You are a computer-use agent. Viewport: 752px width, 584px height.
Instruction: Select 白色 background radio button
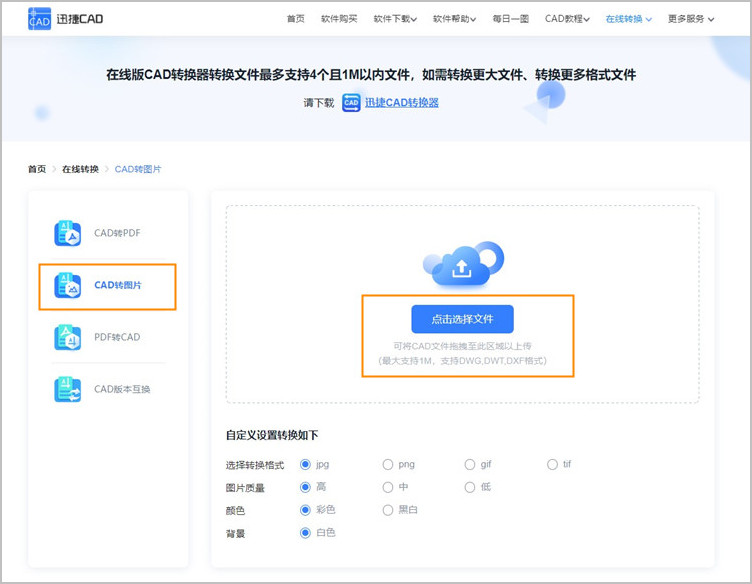click(306, 533)
